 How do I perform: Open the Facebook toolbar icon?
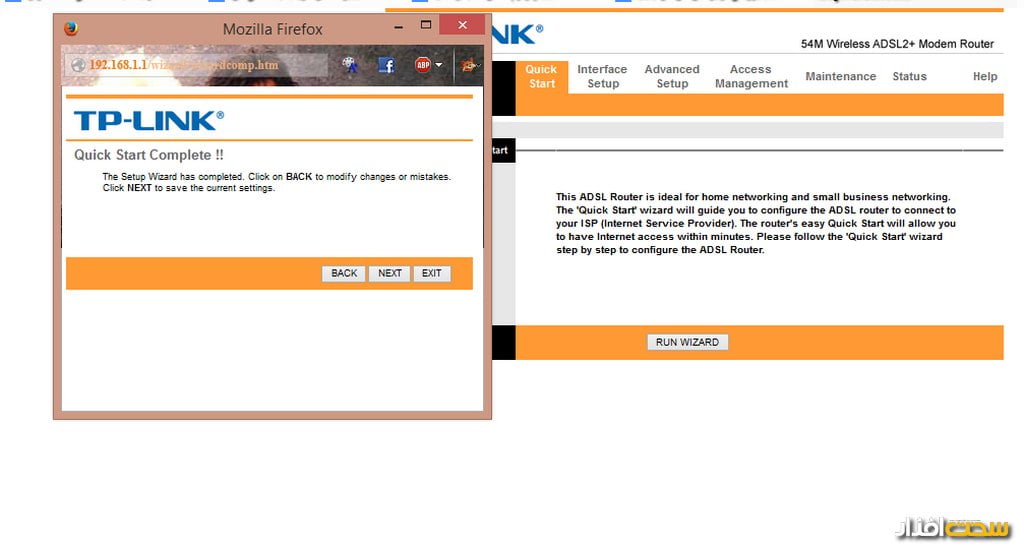pos(386,66)
